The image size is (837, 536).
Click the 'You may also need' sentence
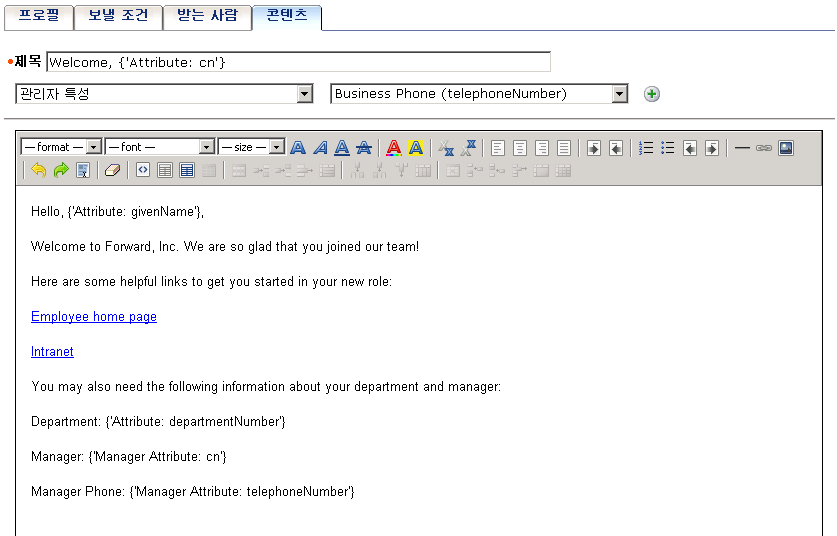tap(266, 387)
